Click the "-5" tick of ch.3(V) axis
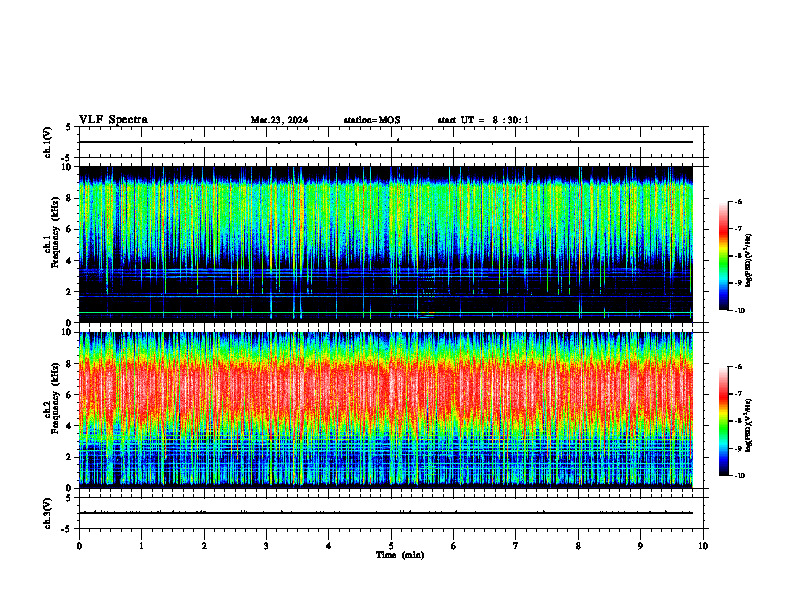The image size is (792, 612). click(68, 529)
